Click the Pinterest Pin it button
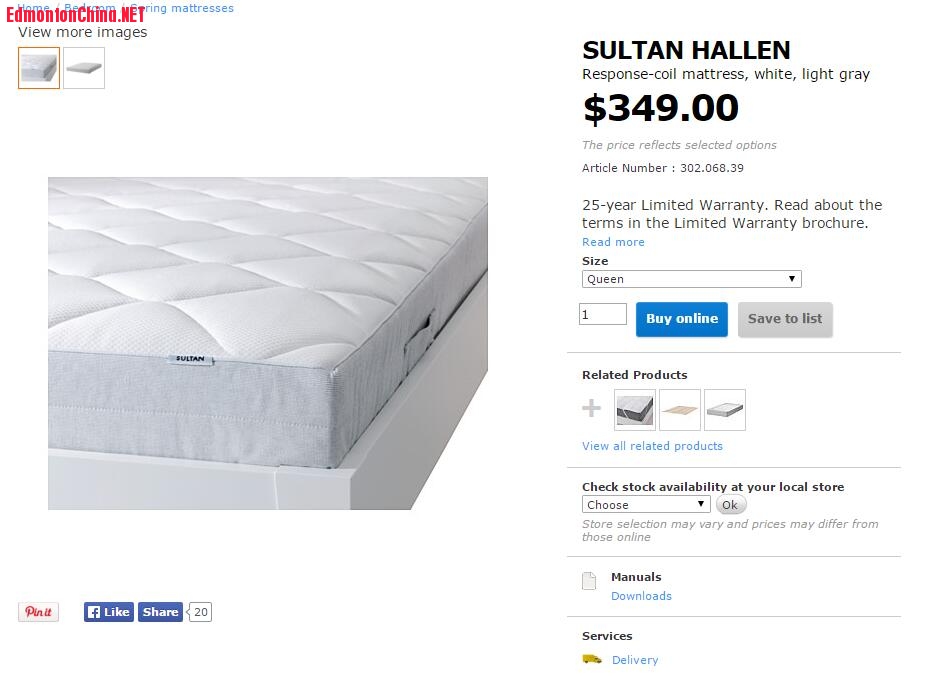 coord(38,612)
